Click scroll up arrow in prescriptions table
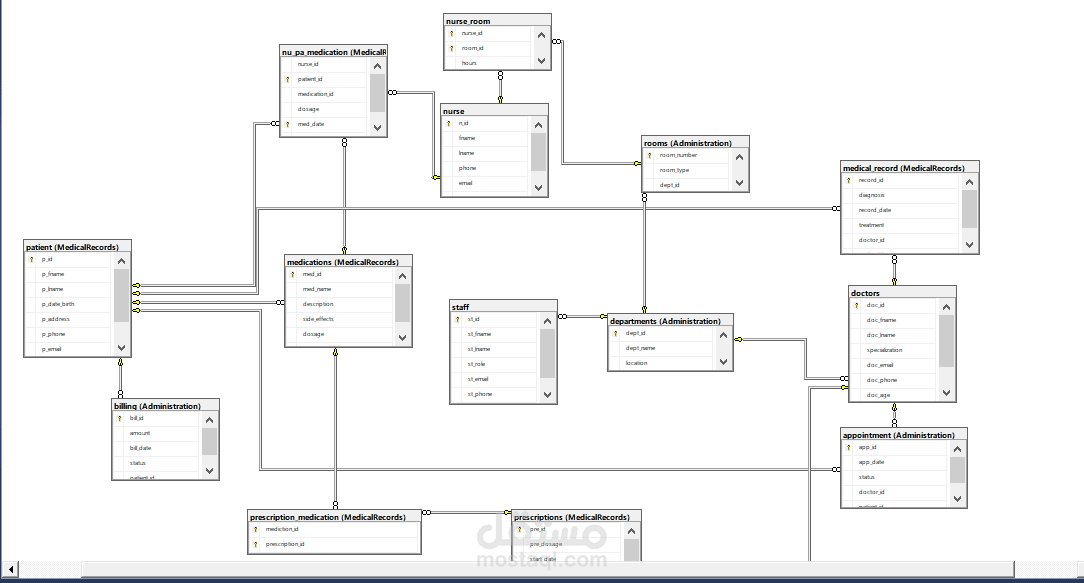This screenshot has height=583, width=1084. pos(631,531)
